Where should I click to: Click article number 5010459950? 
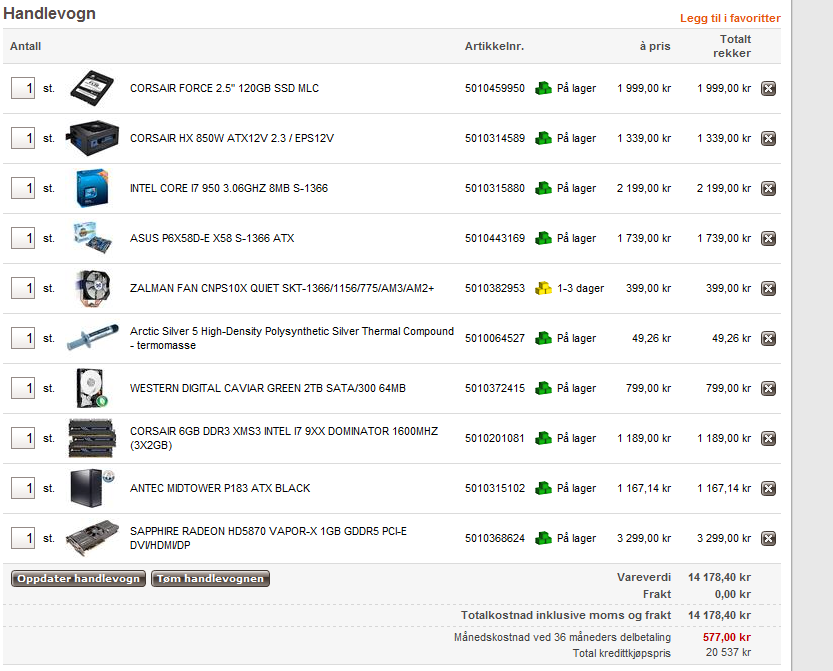[x=495, y=88]
